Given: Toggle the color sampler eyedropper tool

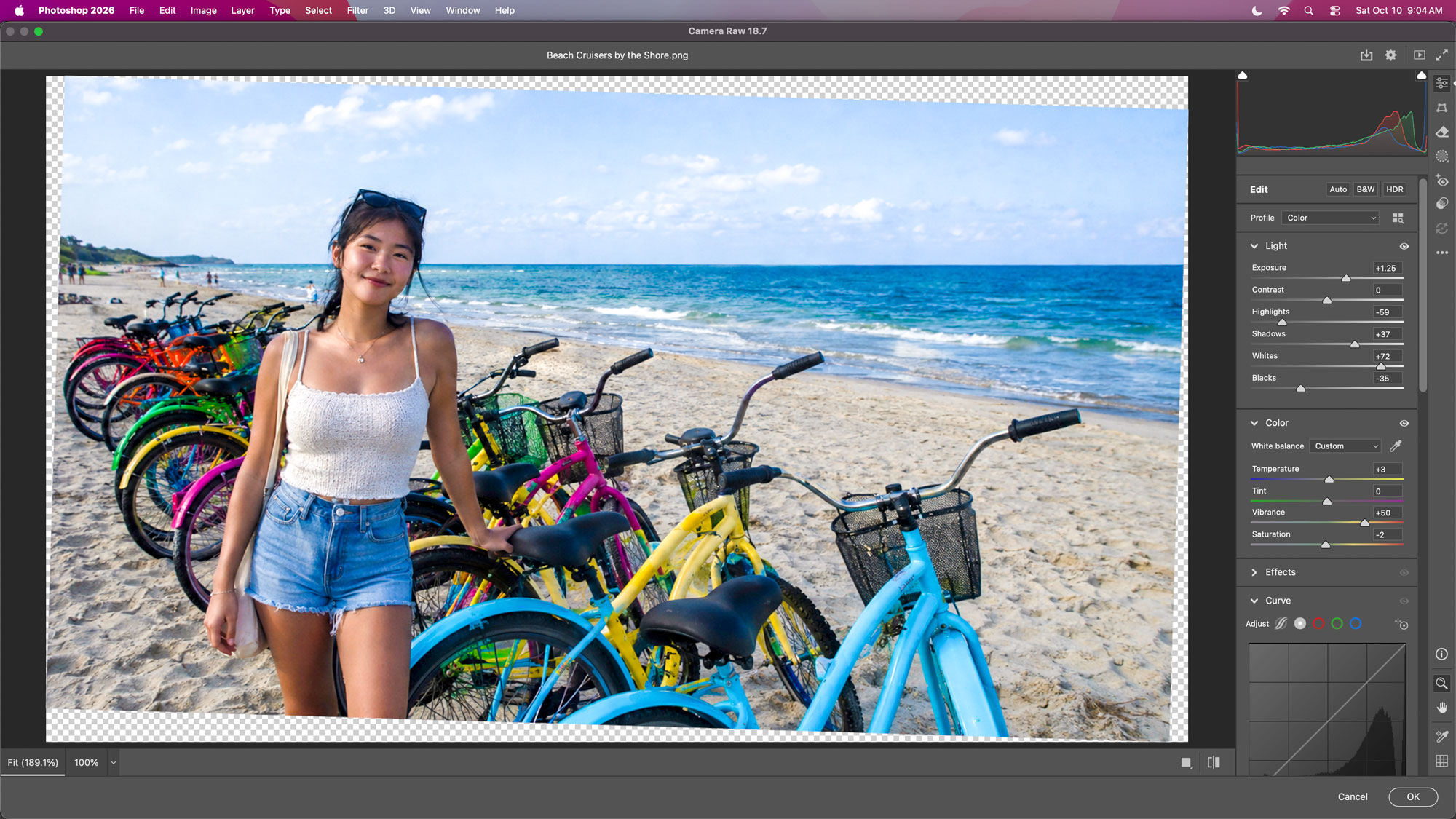Looking at the screenshot, I should coord(1441,736).
